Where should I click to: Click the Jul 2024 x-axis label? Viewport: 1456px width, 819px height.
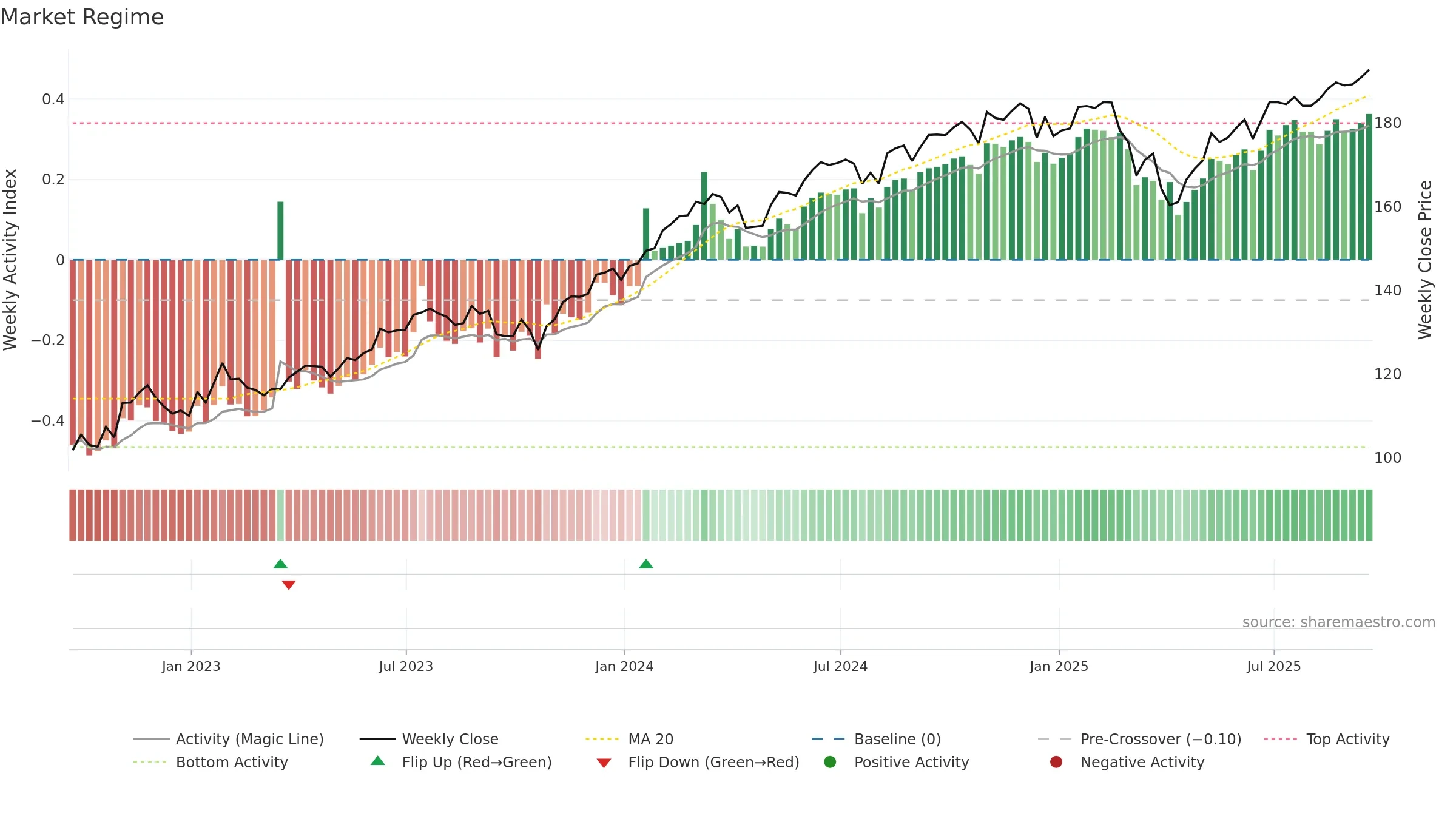pos(840,667)
